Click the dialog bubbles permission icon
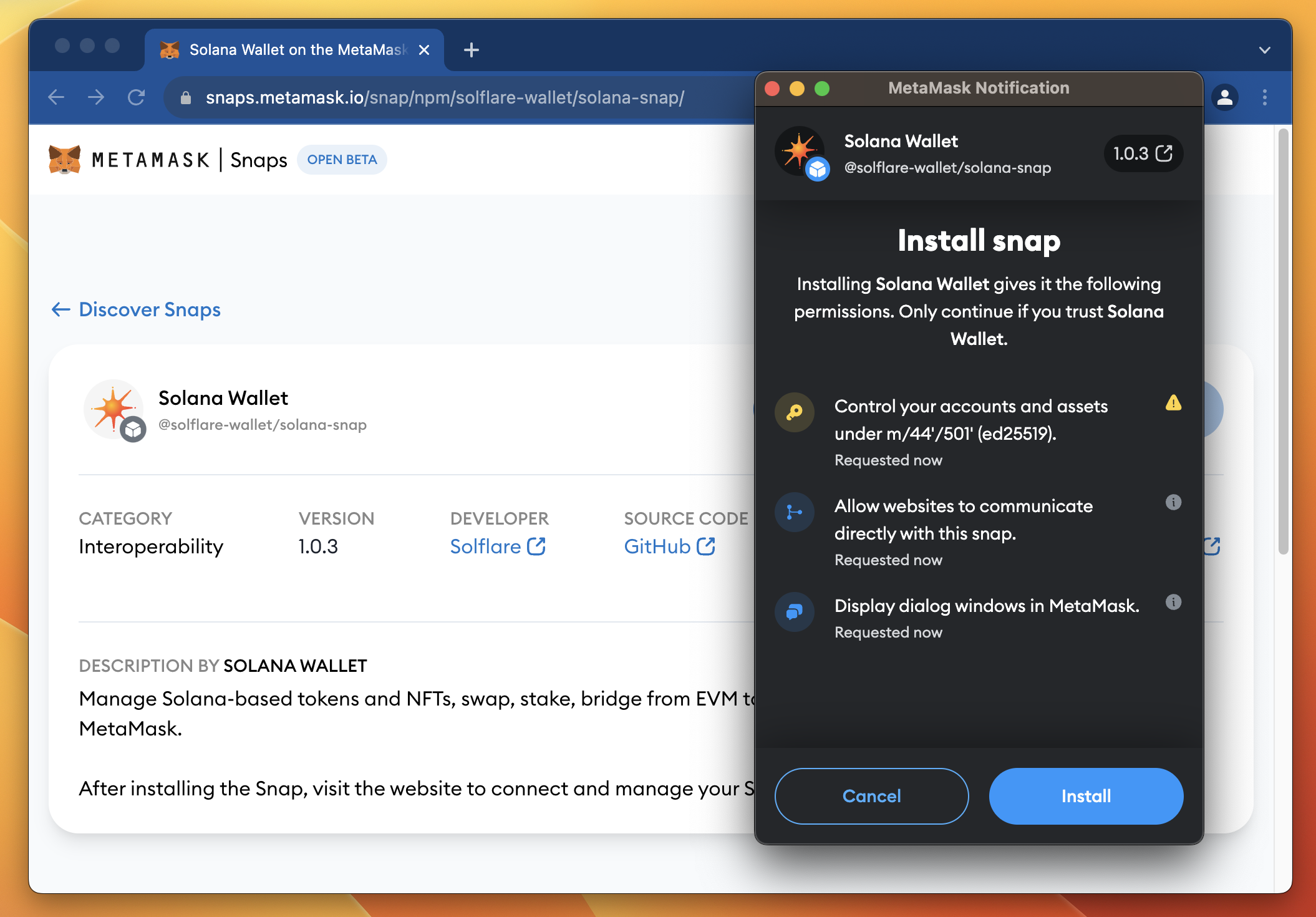Screen dimensions: 1316x917 [x=795, y=612]
